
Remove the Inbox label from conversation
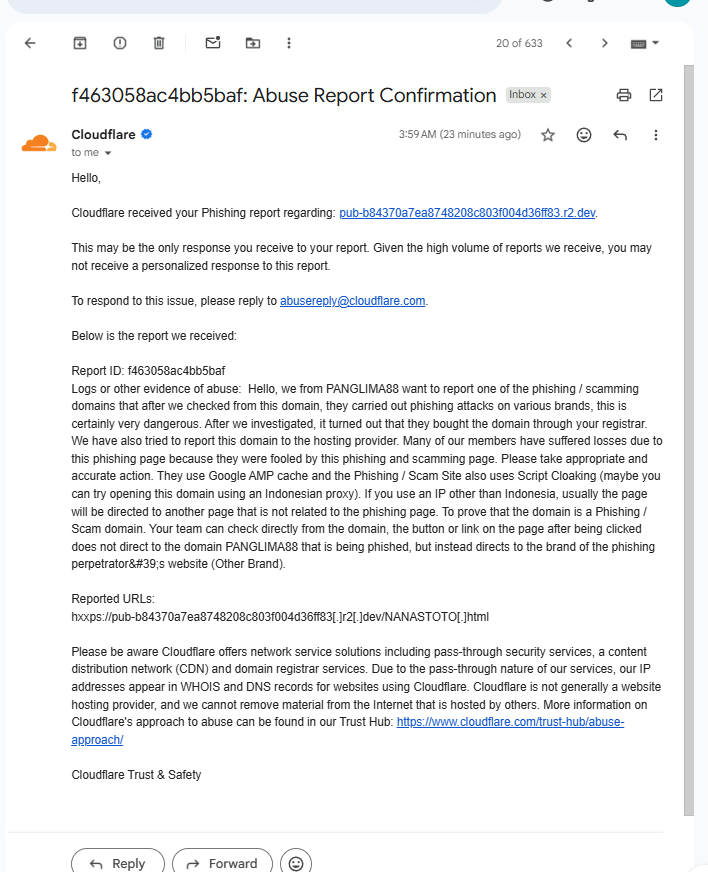[x=544, y=95]
